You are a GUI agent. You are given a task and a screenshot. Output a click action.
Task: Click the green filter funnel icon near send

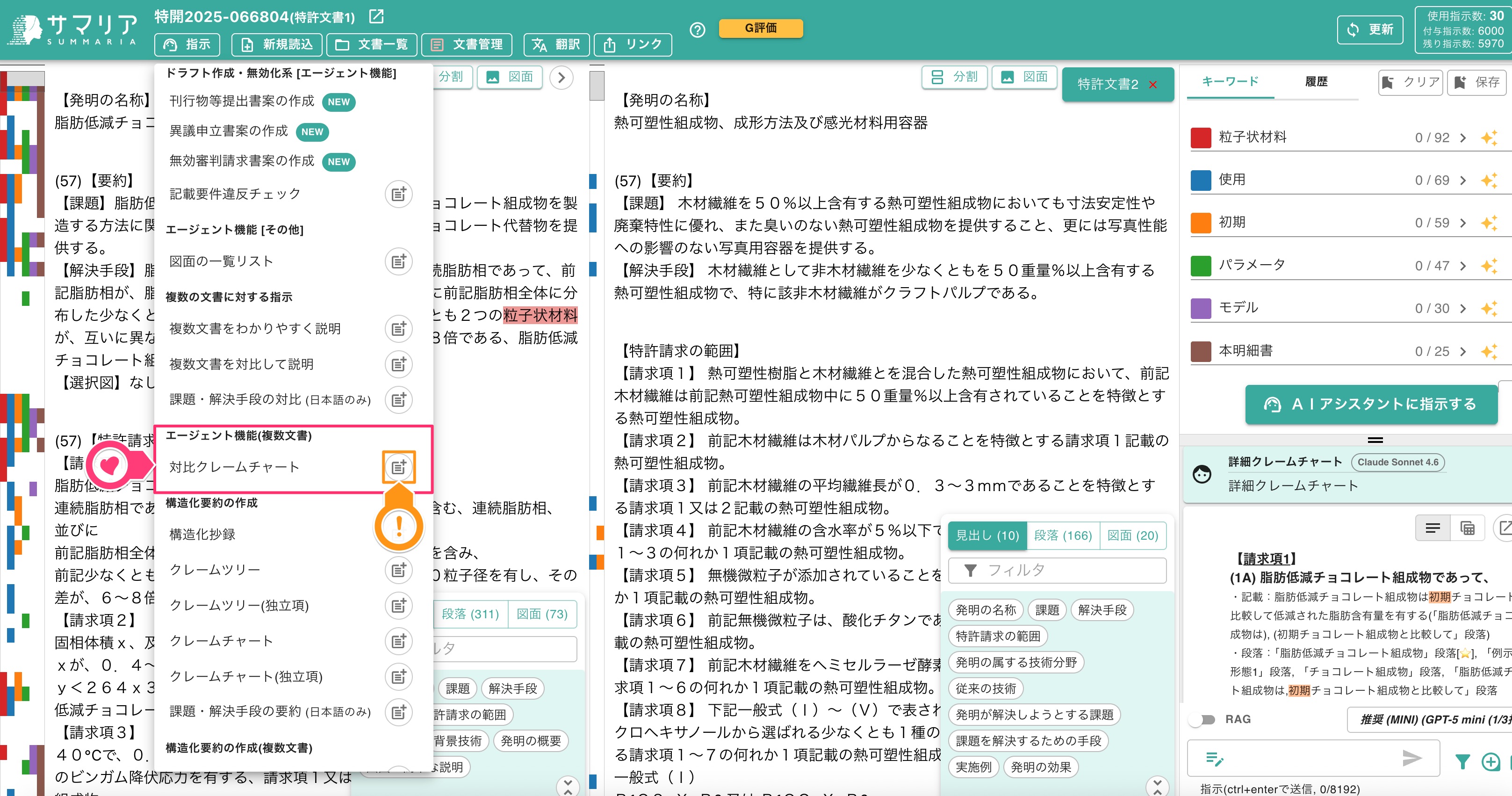coord(1463,762)
